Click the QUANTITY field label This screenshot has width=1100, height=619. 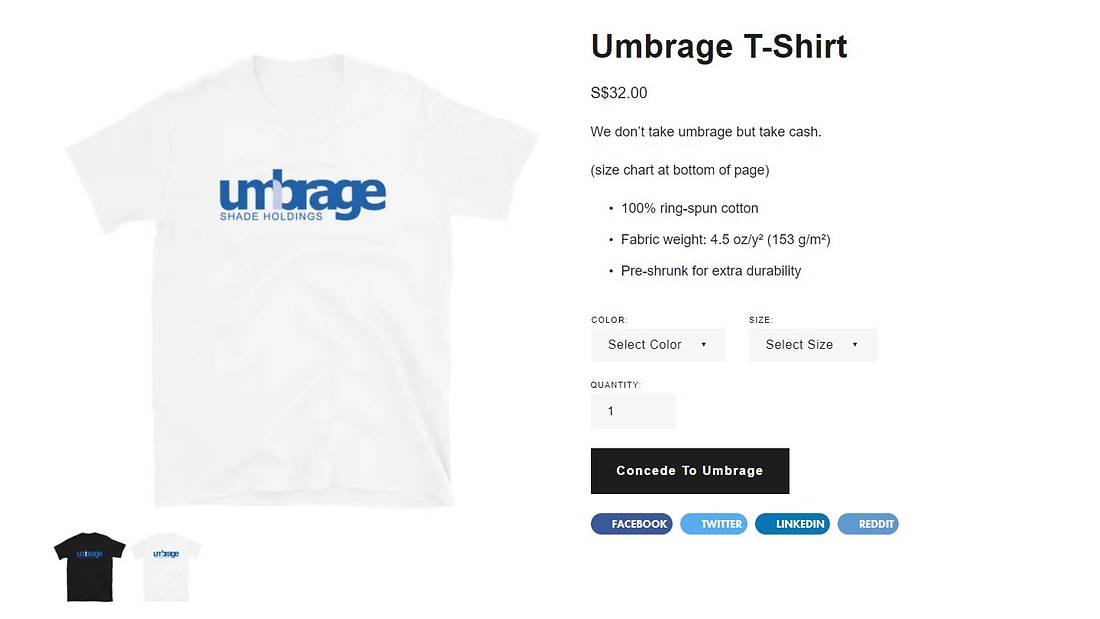[x=615, y=385]
